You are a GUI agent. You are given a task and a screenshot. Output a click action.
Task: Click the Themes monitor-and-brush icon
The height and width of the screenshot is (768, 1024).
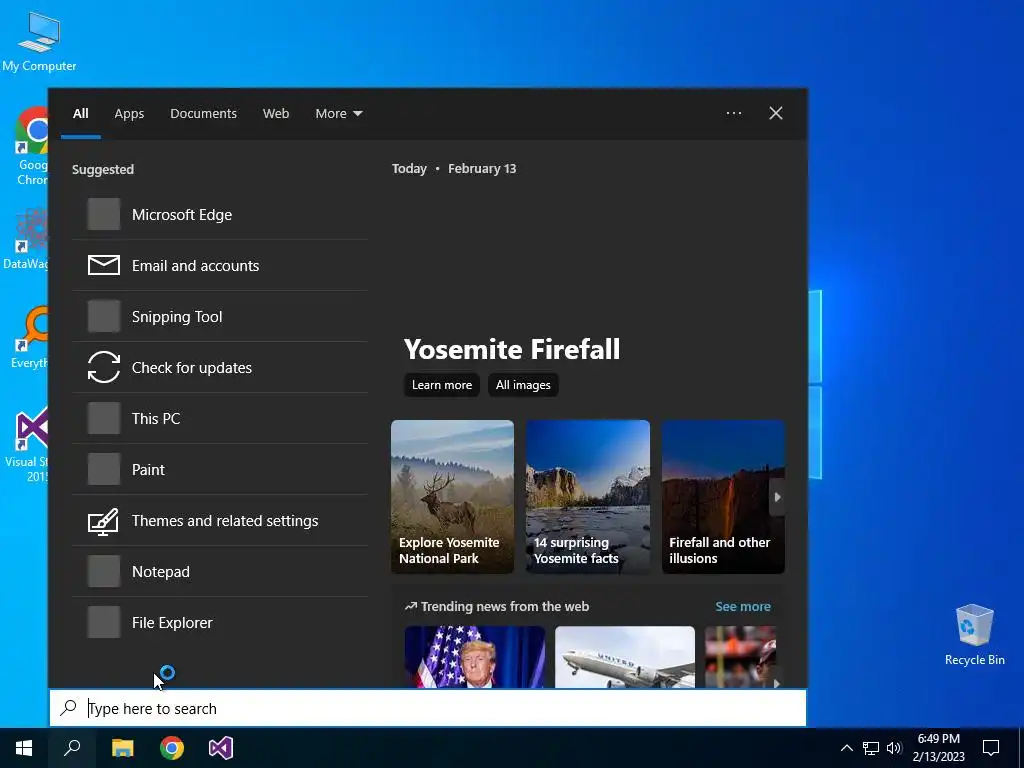(x=104, y=521)
